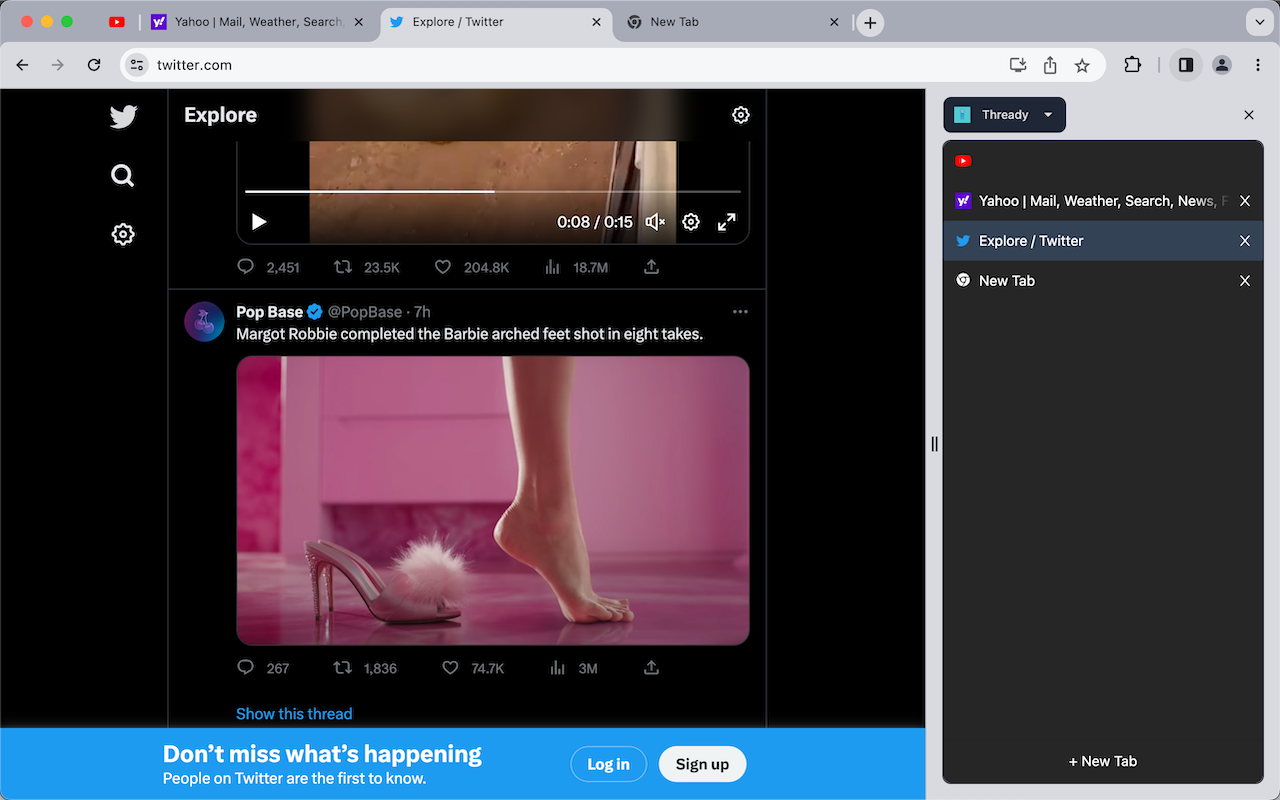Unmute the video player

pyautogui.click(x=655, y=222)
